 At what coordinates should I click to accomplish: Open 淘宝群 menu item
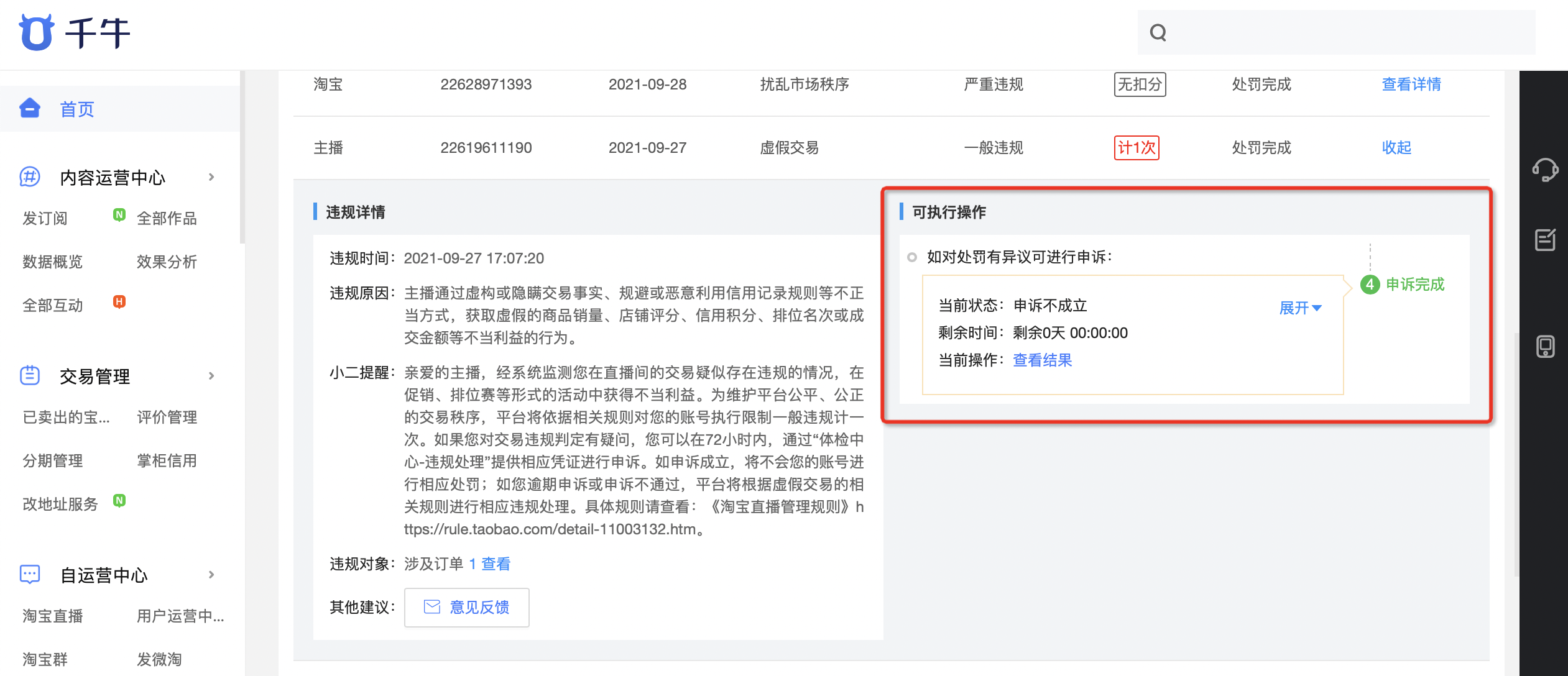(x=45, y=660)
